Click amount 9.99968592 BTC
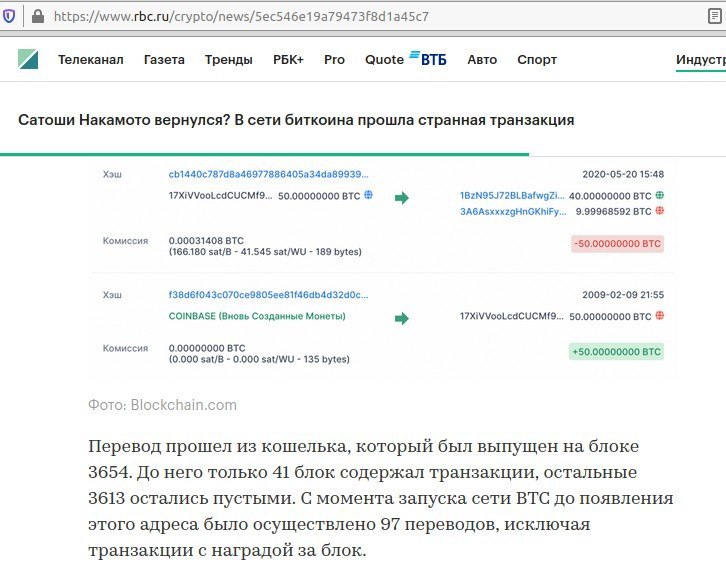 (x=613, y=212)
